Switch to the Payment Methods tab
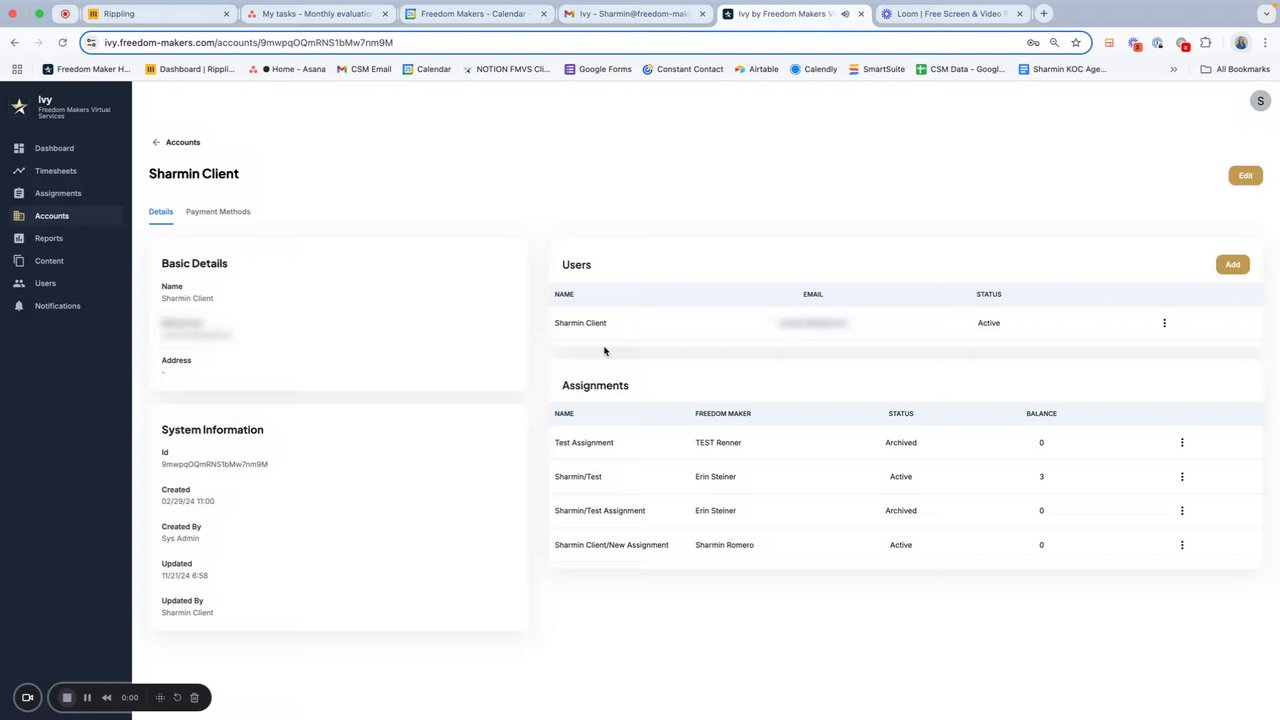Screen dimensions: 1280x720 coord(218,212)
